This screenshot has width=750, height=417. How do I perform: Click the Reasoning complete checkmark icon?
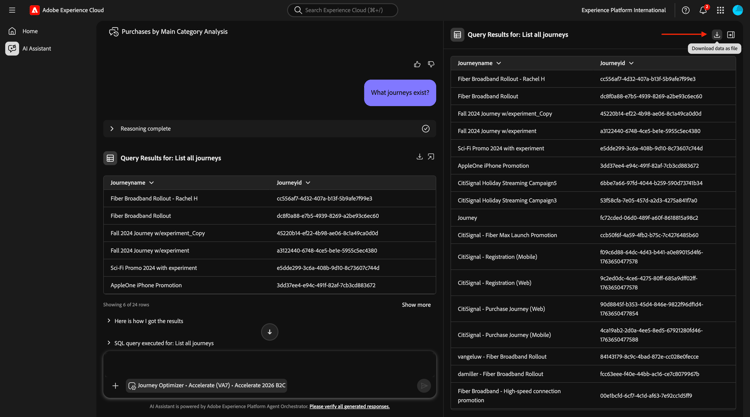(426, 129)
